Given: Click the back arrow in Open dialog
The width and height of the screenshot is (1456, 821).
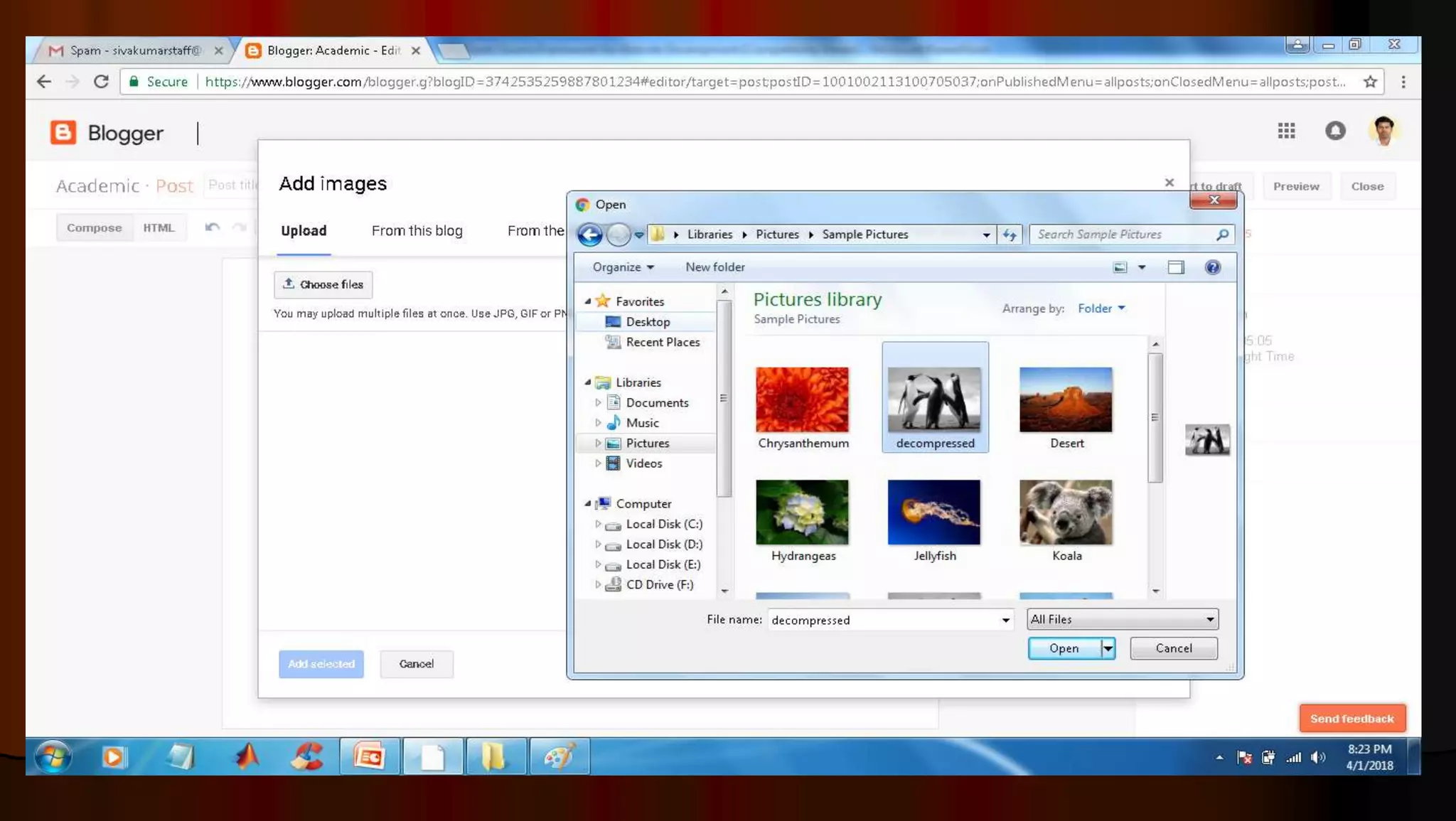Looking at the screenshot, I should click(x=589, y=235).
